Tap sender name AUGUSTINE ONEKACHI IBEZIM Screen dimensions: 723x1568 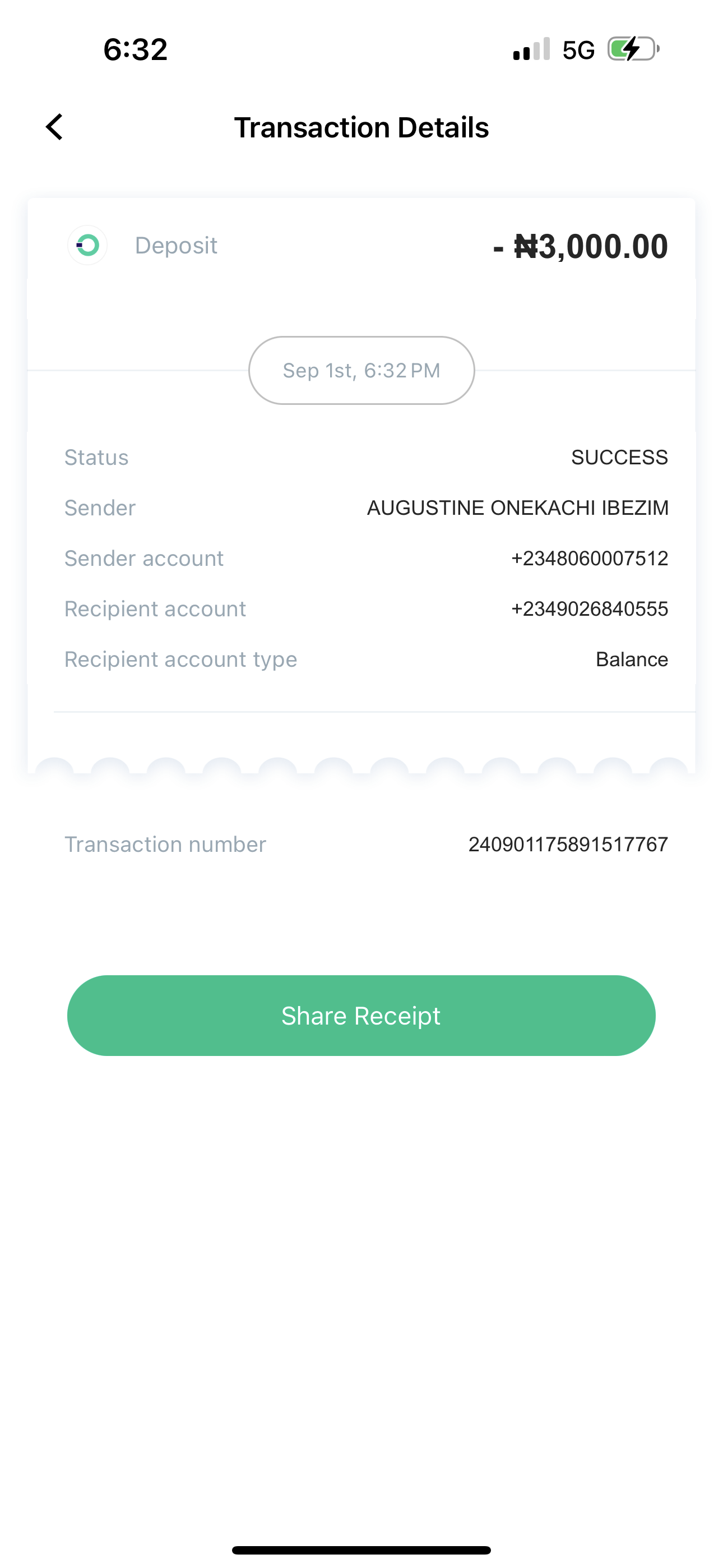pos(517,508)
